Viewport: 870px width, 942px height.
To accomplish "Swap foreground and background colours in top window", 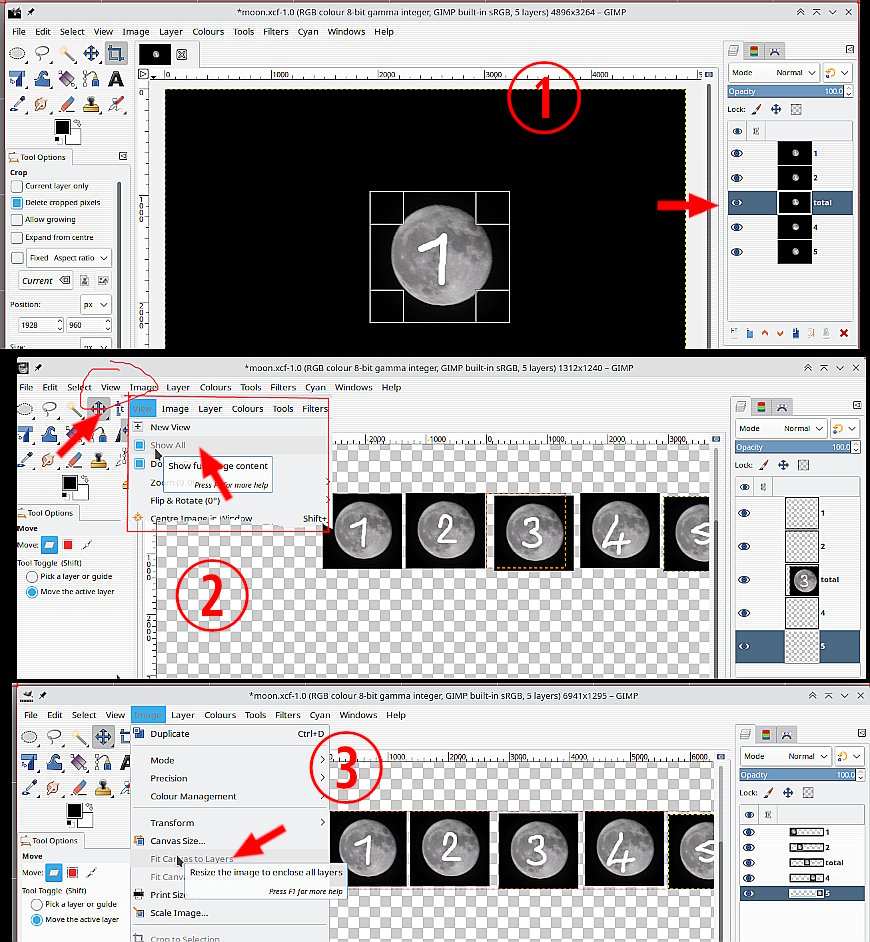I will pos(77,123).
